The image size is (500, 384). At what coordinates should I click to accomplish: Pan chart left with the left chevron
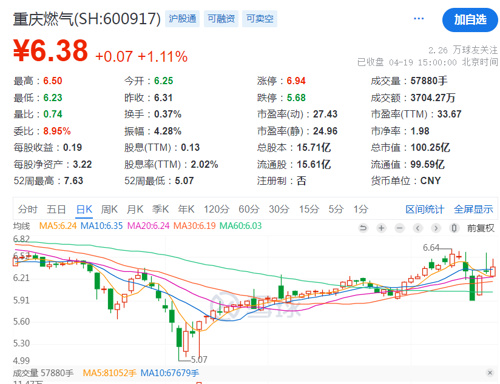(x=418, y=228)
